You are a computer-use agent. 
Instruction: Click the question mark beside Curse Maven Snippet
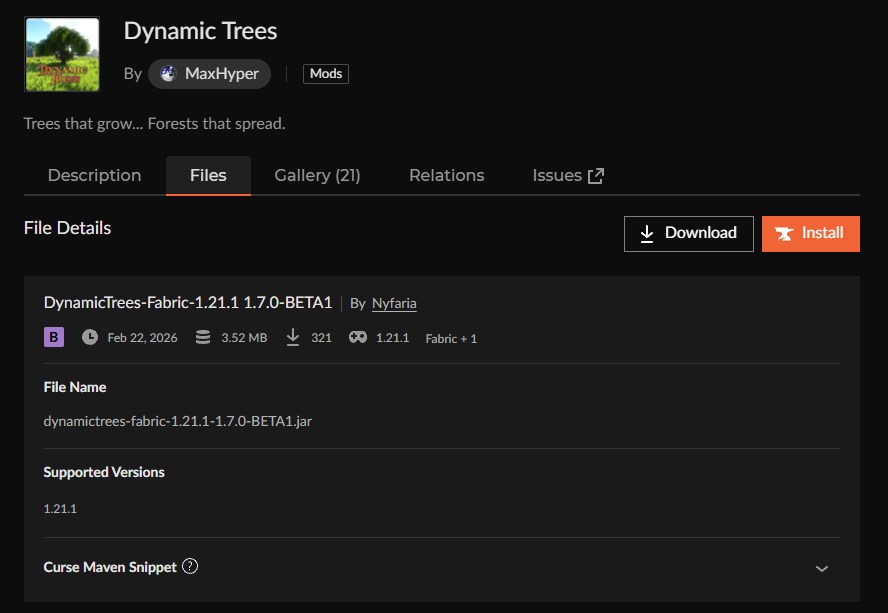(190, 567)
